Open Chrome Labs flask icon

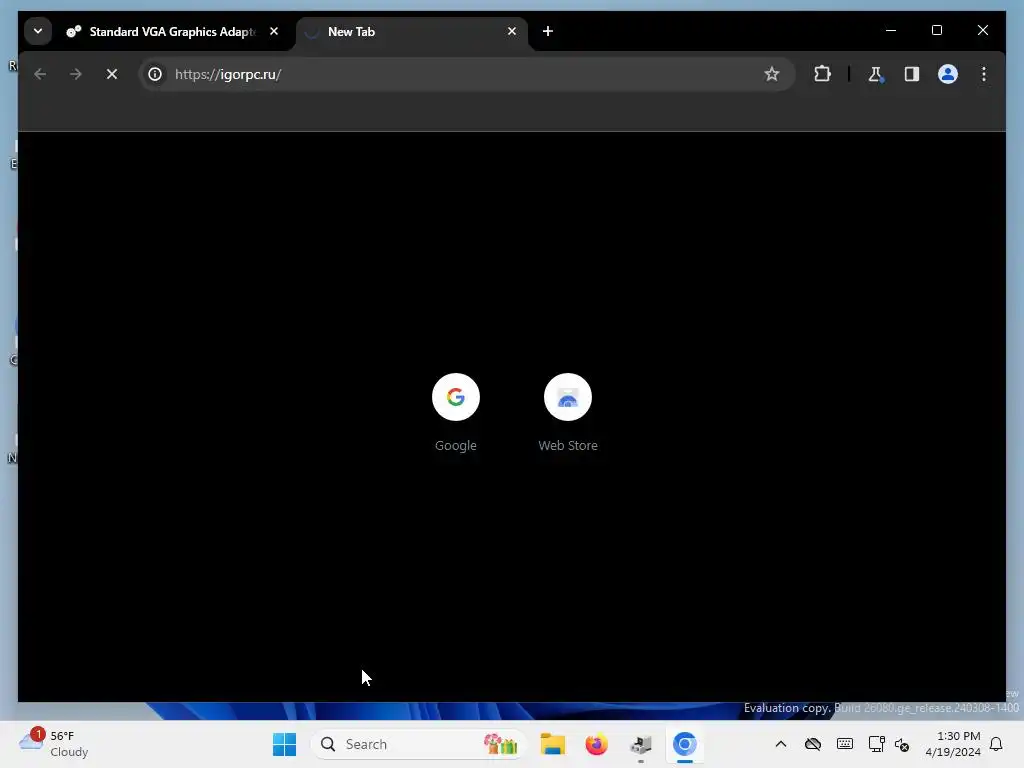[x=876, y=74]
